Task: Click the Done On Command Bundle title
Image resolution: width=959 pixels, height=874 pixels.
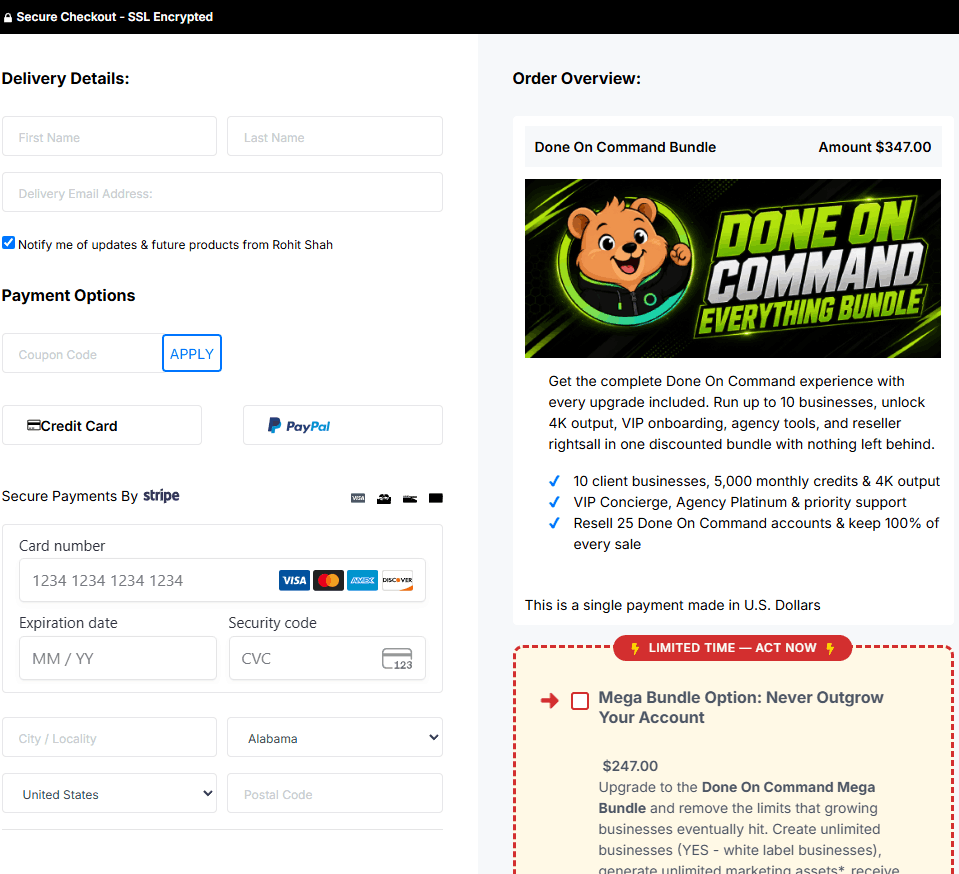Action: pos(625,147)
